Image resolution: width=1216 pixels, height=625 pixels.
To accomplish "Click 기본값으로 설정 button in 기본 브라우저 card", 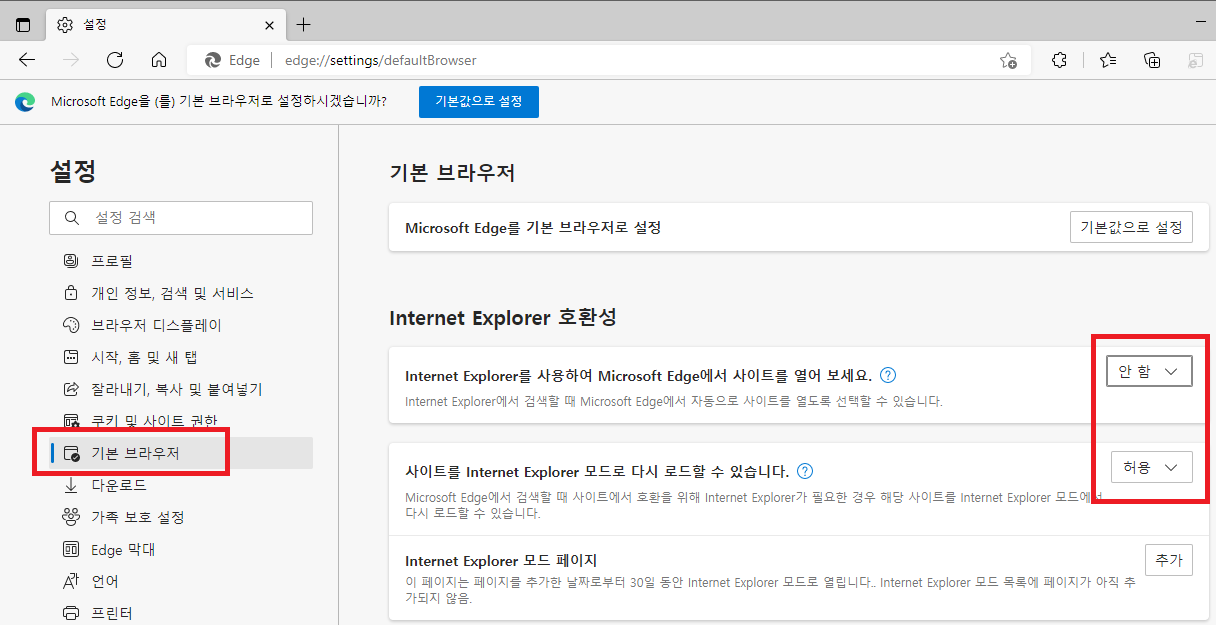I will tap(1131, 227).
